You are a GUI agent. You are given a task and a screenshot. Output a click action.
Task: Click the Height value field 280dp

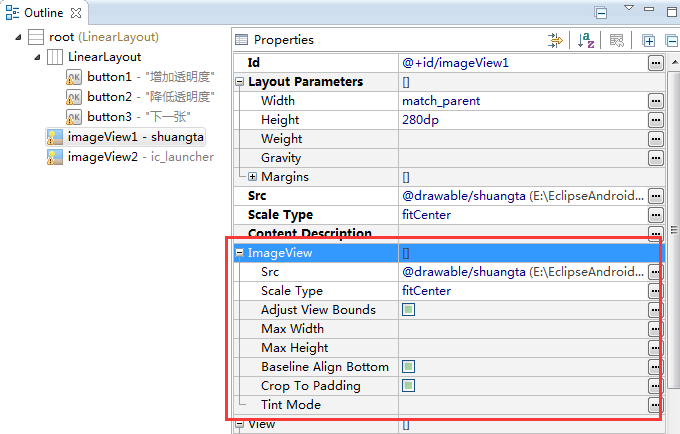point(523,120)
